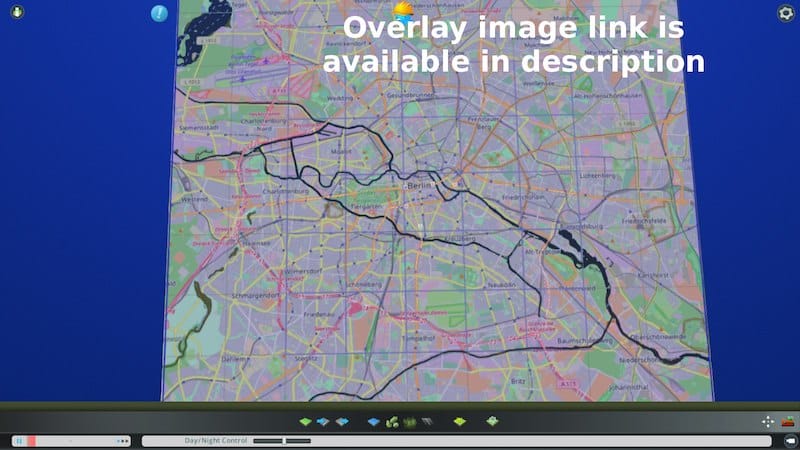
Task: Toggle the pause button in speed panel
Action: click(18, 441)
